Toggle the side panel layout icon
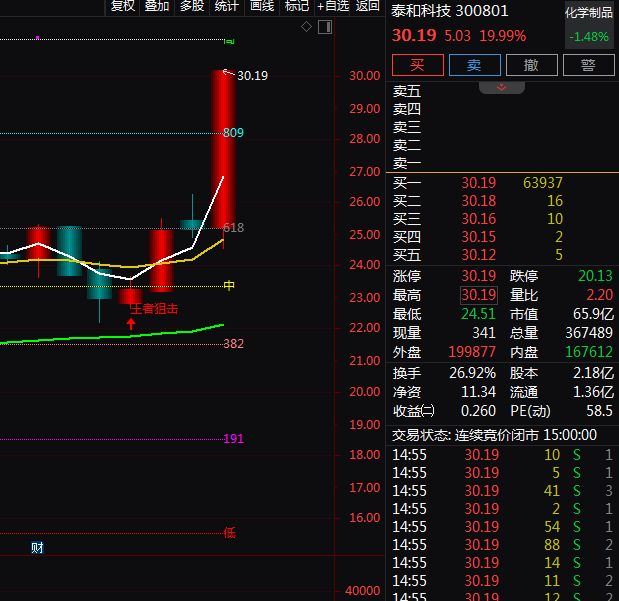This screenshot has height=601, width=619. pyautogui.click(x=325, y=27)
